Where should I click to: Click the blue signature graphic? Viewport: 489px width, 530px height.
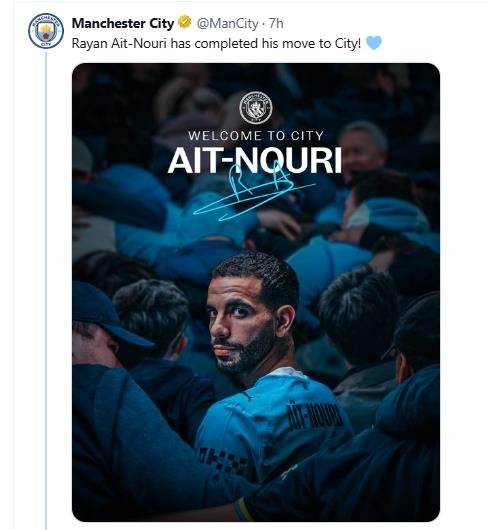[253, 191]
